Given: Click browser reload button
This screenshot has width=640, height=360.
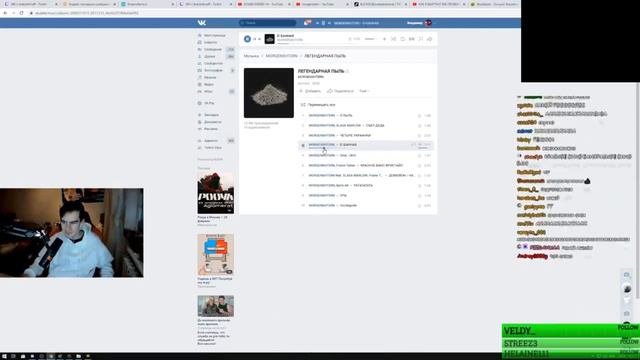Looking at the screenshot, I should 21,13.
